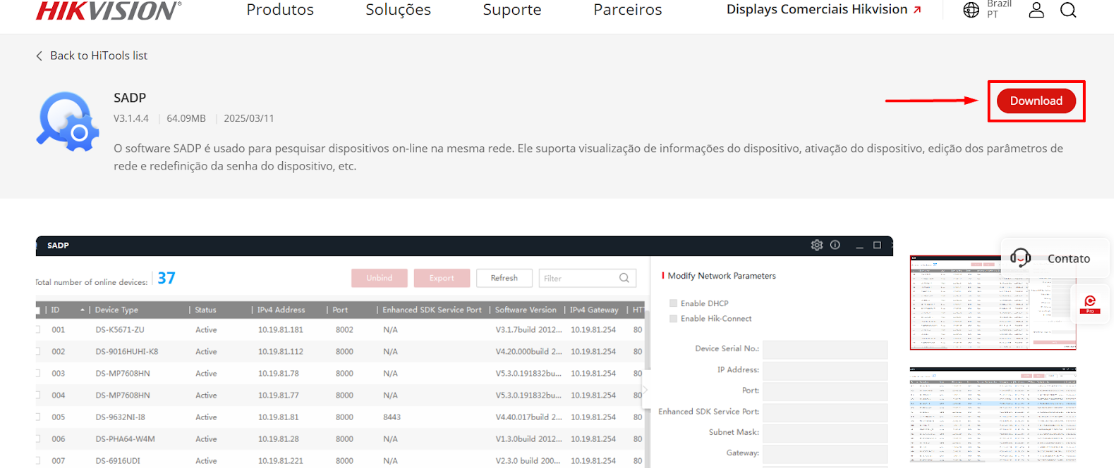Open the user account icon

click(x=1037, y=10)
